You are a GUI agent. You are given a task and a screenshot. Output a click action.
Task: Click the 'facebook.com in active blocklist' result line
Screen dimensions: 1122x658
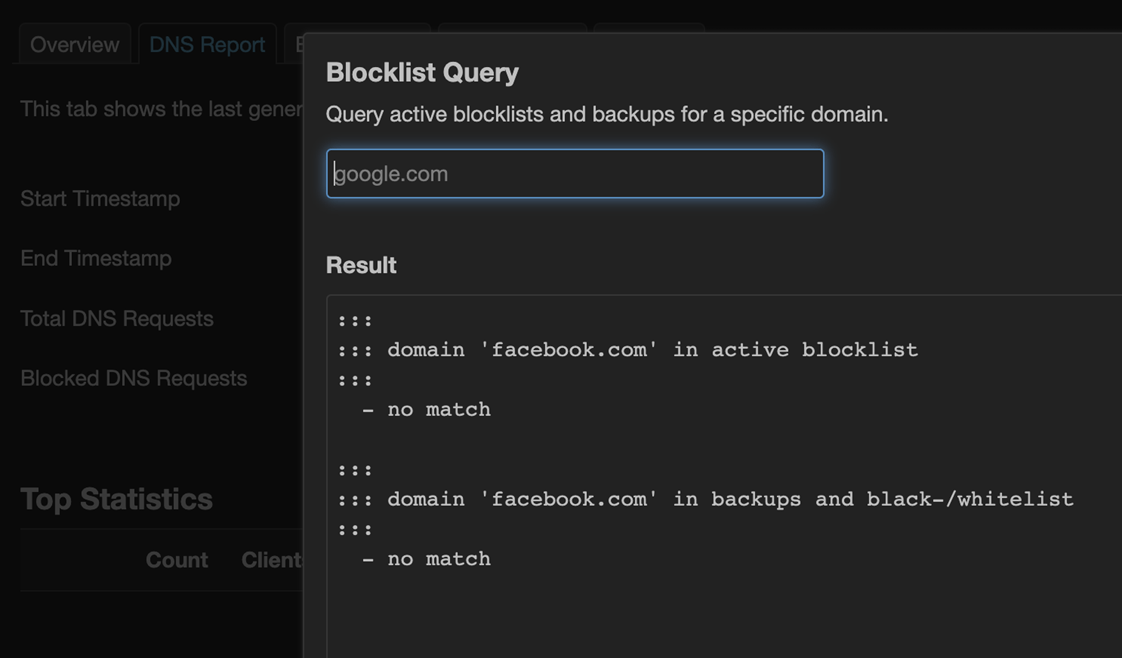tap(652, 350)
